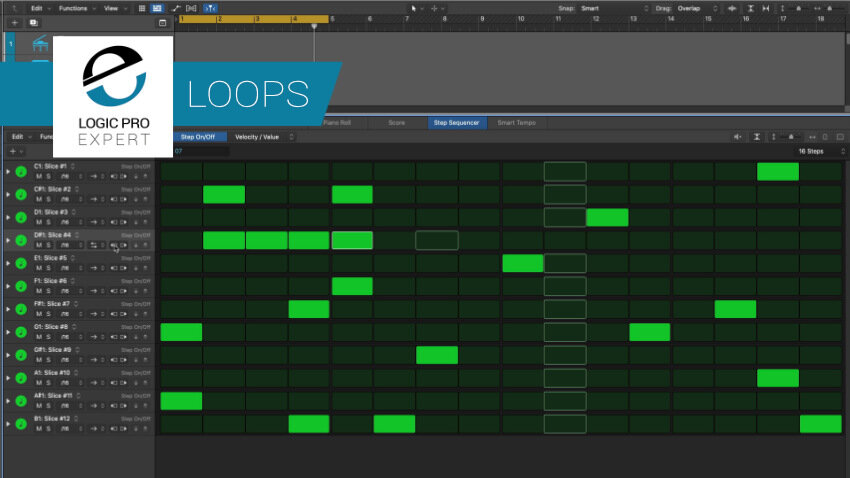
Task: Click the vertical auto zoom icon in tracks toolbar
Action: [x=751, y=8]
